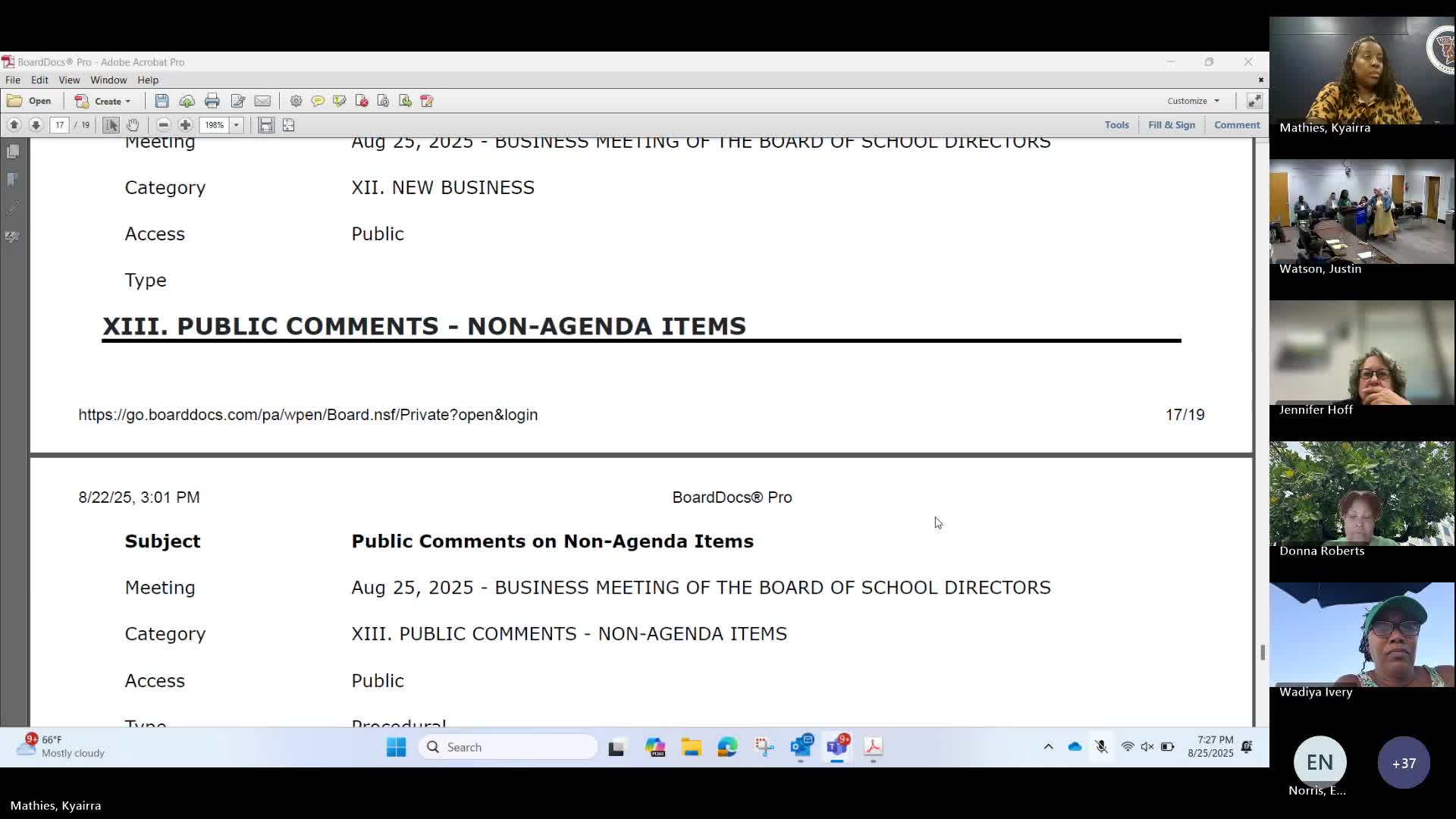Zoom in with the plus button
The height and width of the screenshot is (819, 1456).
tap(185, 125)
